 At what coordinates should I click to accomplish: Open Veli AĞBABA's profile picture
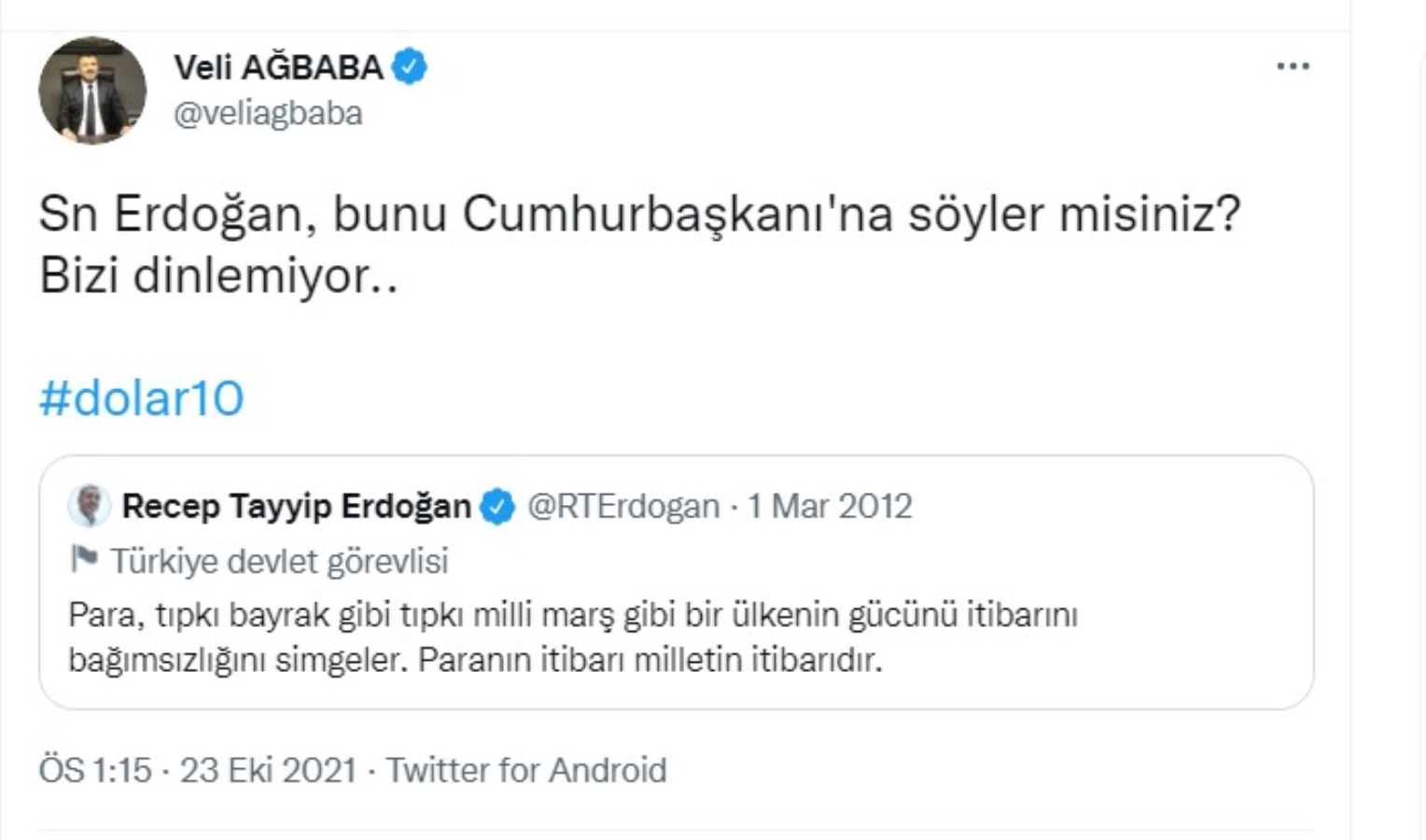click(x=91, y=90)
